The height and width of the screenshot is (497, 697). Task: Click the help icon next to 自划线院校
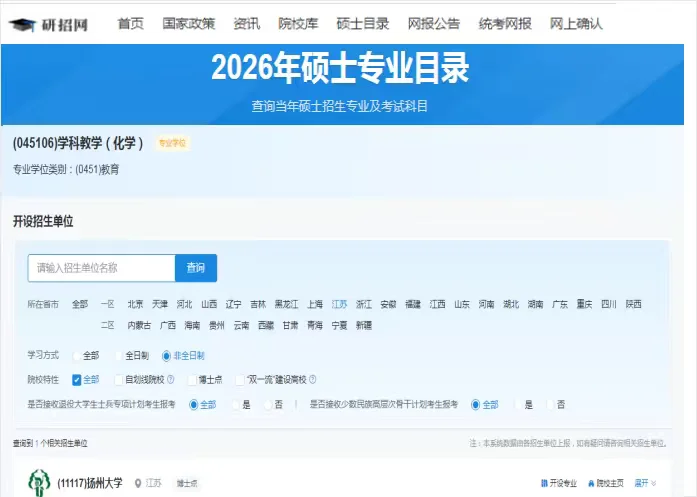point(170,380)
